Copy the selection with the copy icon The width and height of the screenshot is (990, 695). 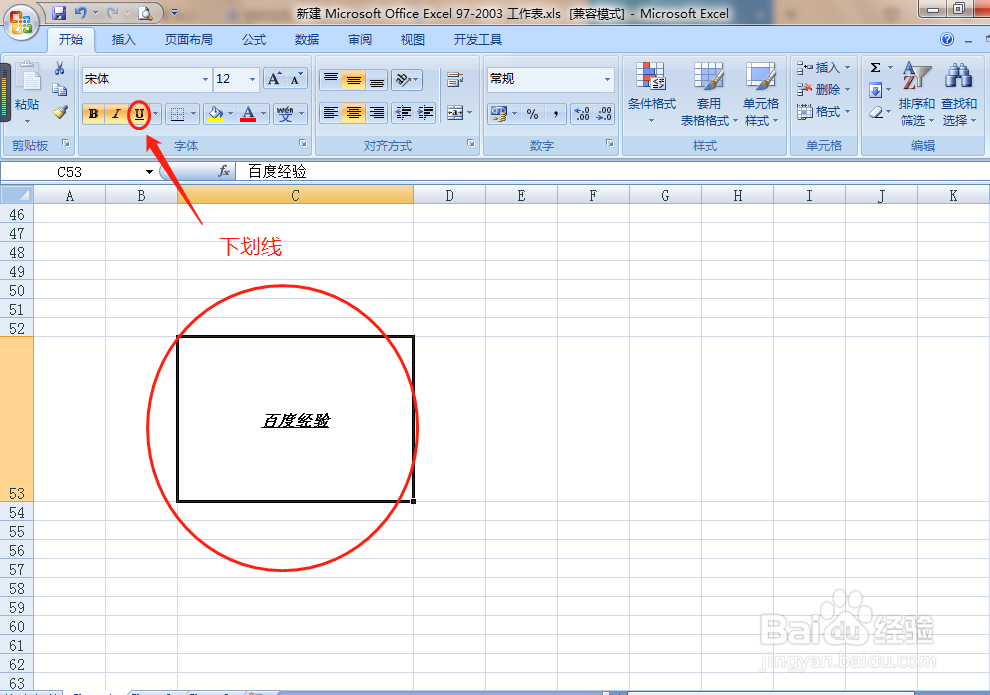[60, 90]
